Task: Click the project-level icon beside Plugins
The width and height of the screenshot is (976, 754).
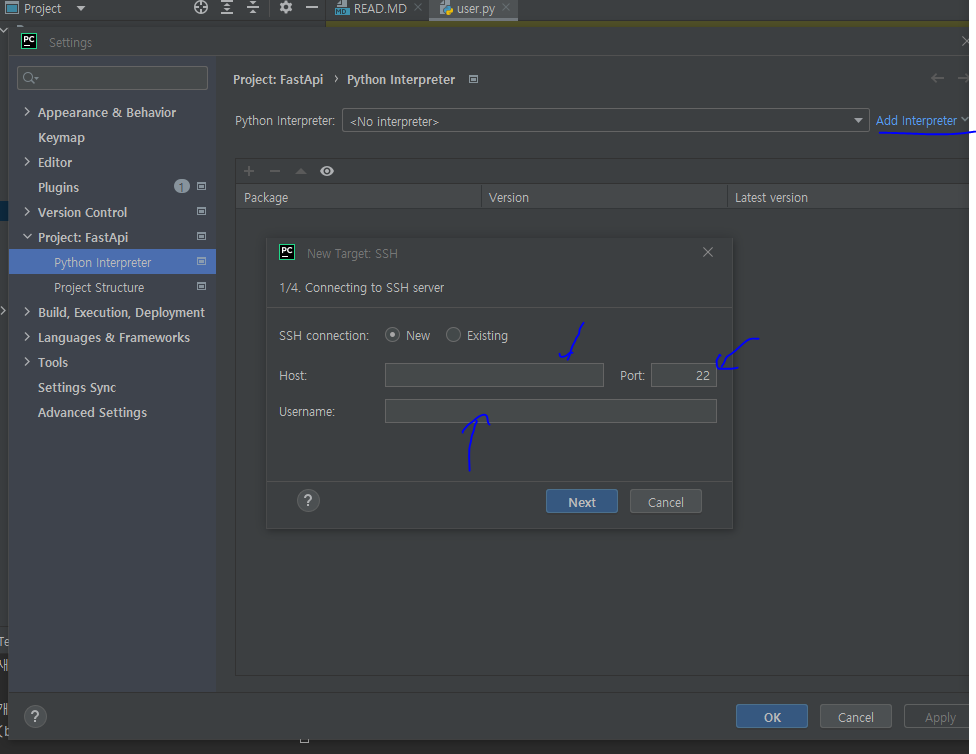Action: (201, 186)
